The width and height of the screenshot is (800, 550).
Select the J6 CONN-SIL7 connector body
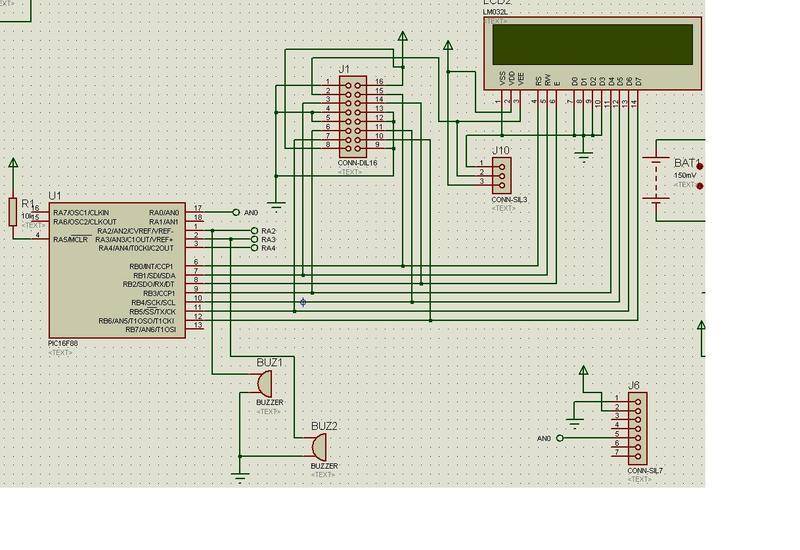click(638, 428)
